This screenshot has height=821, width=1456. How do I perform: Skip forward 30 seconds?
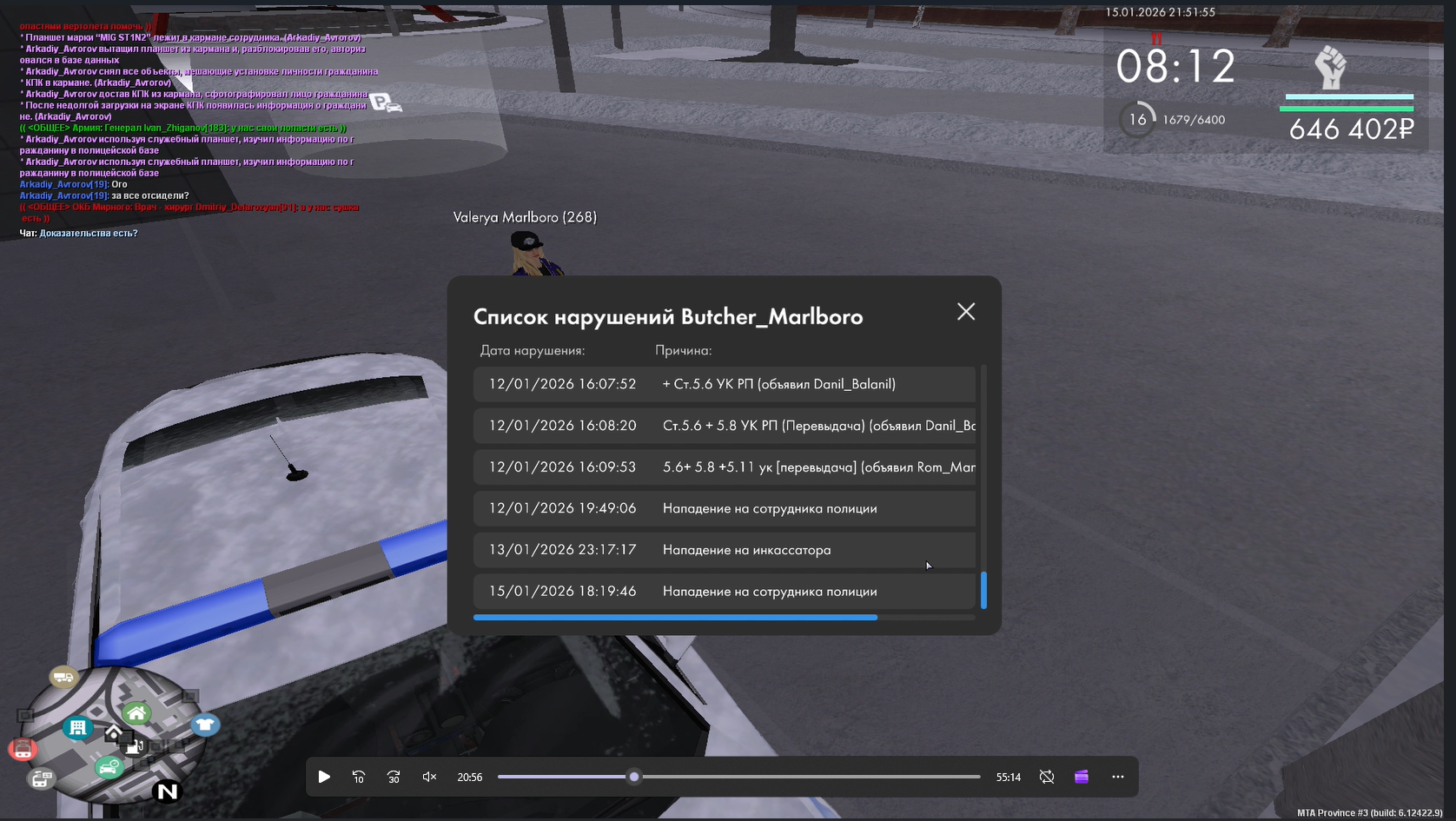(394, 777)
